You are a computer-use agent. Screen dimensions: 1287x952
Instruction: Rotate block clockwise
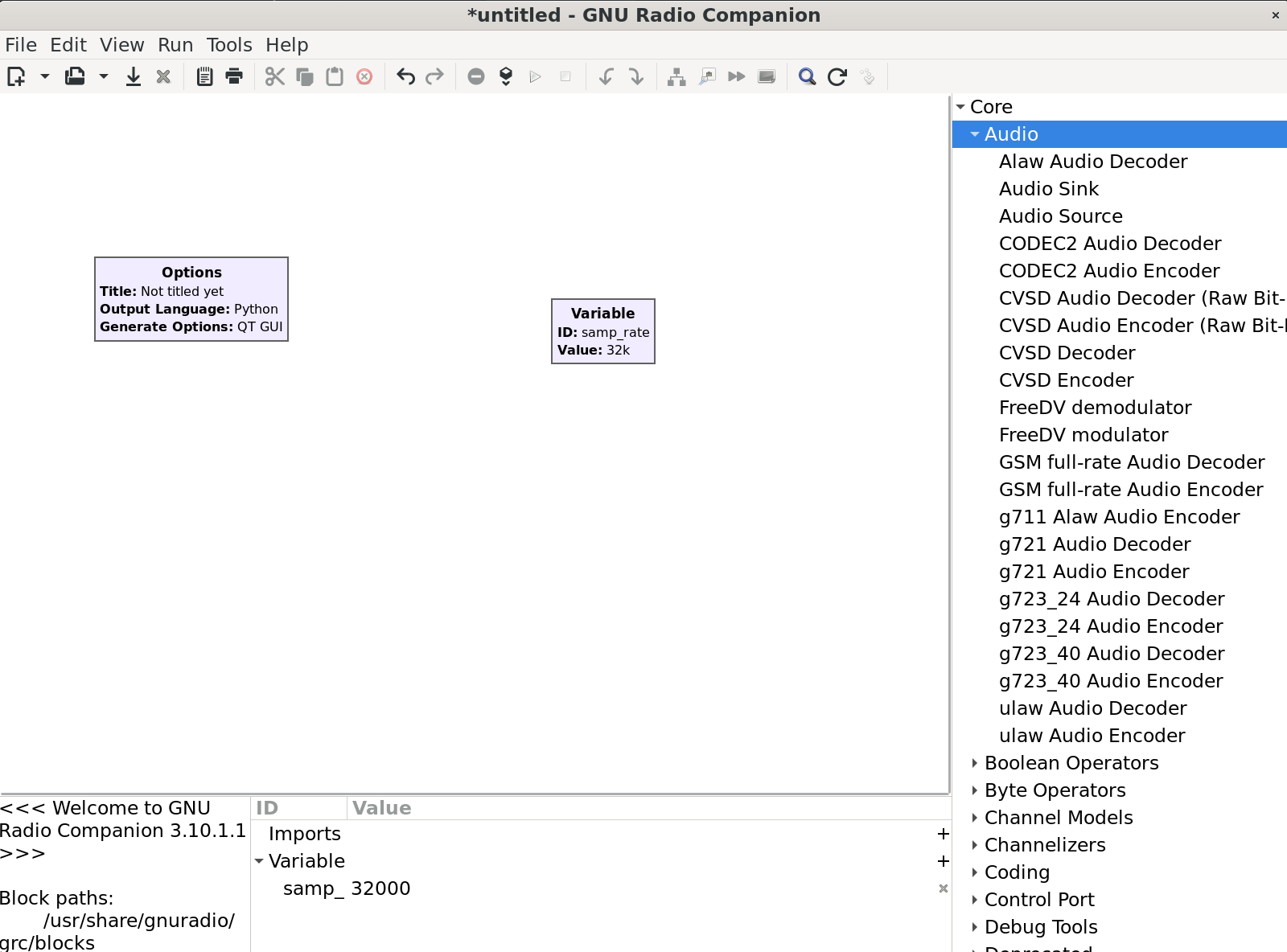[x=636, y=76]
